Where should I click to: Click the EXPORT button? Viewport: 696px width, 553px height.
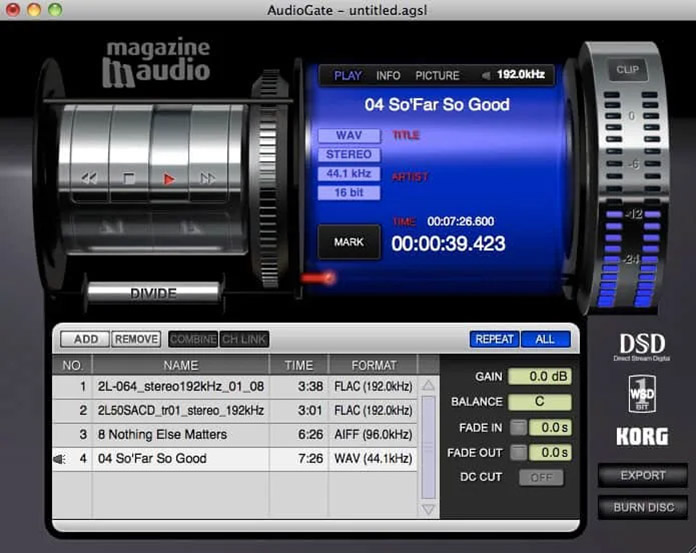[x=642, y=476]
